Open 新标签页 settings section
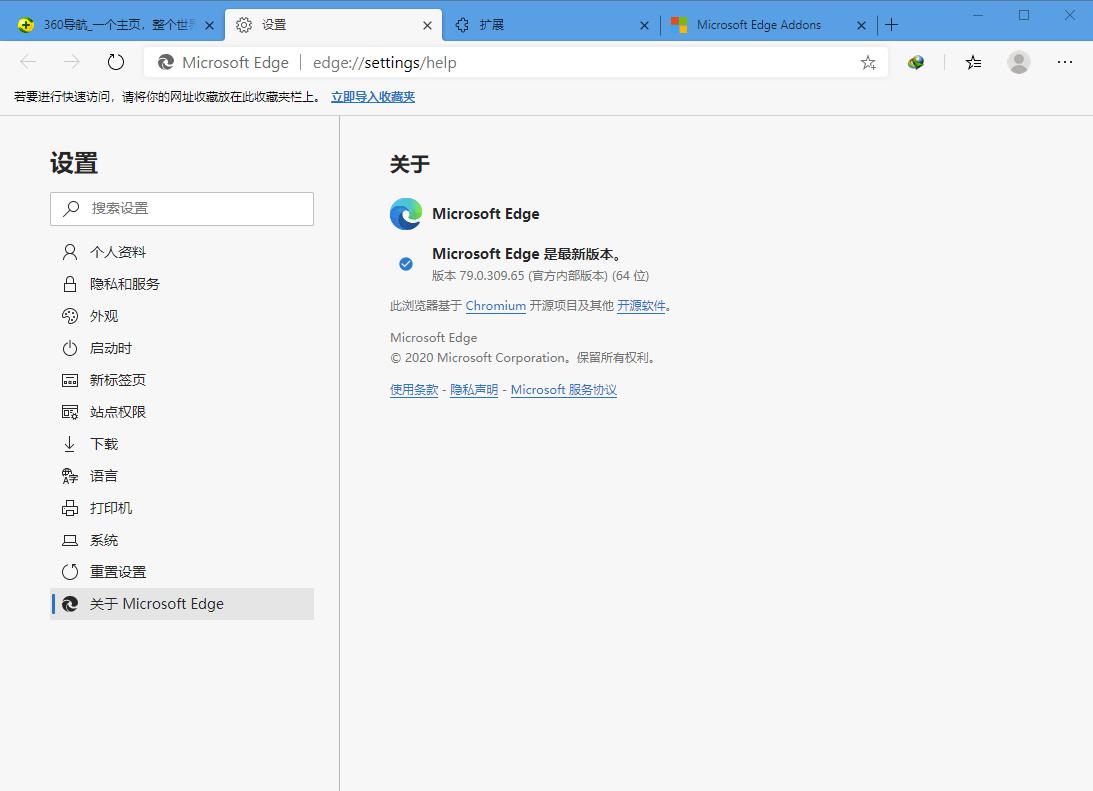 (x=182, y=381)
